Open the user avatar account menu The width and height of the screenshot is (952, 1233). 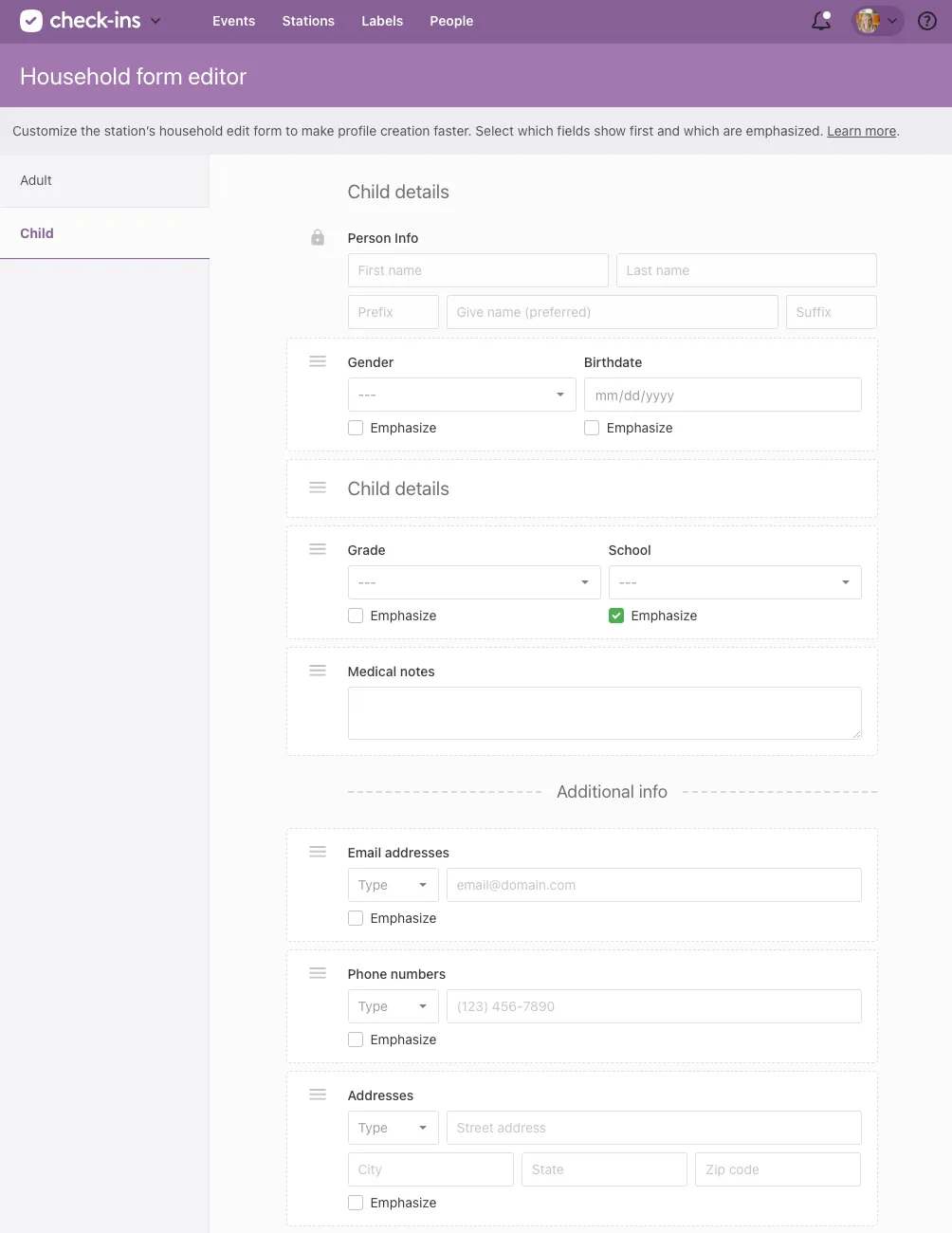(x=877, y=21)
